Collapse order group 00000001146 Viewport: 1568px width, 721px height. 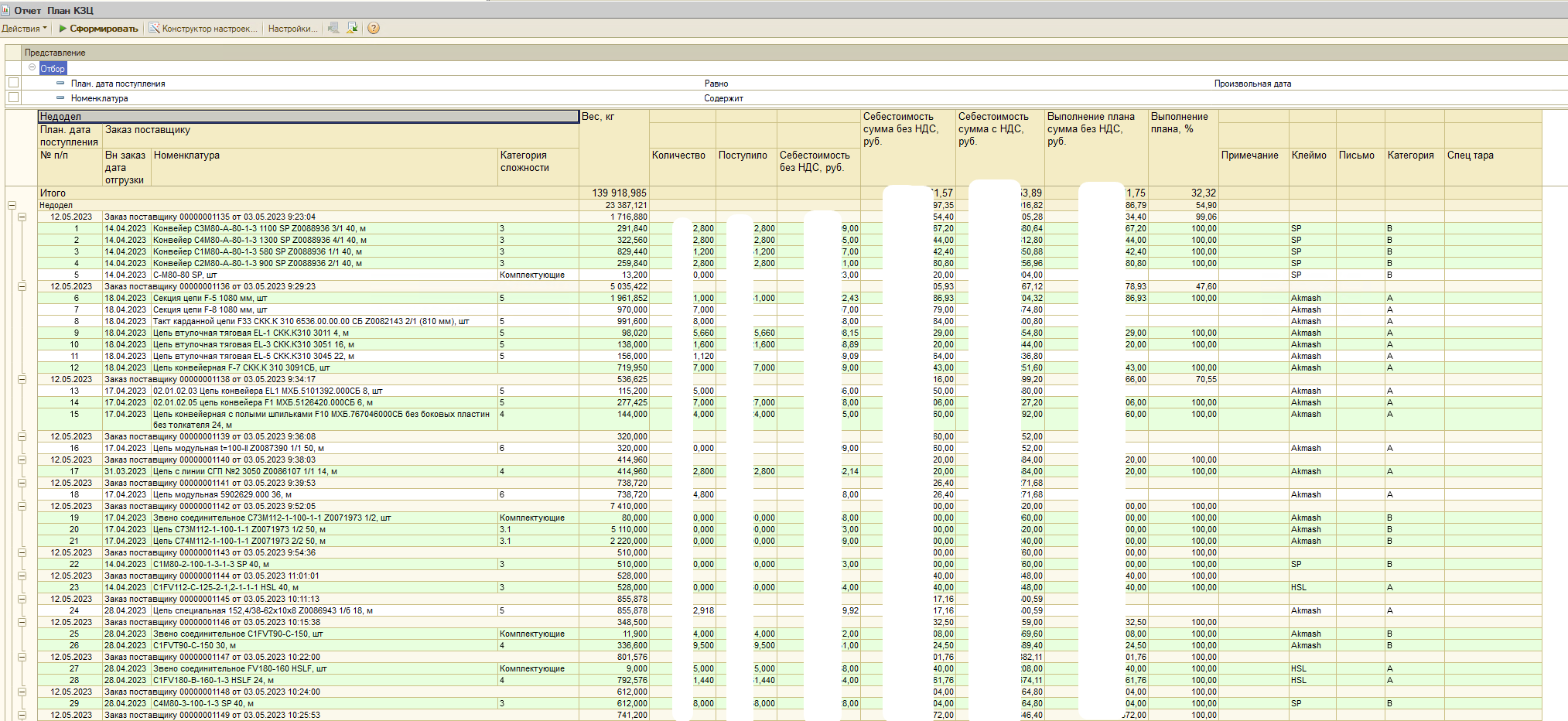pos(22,622)
